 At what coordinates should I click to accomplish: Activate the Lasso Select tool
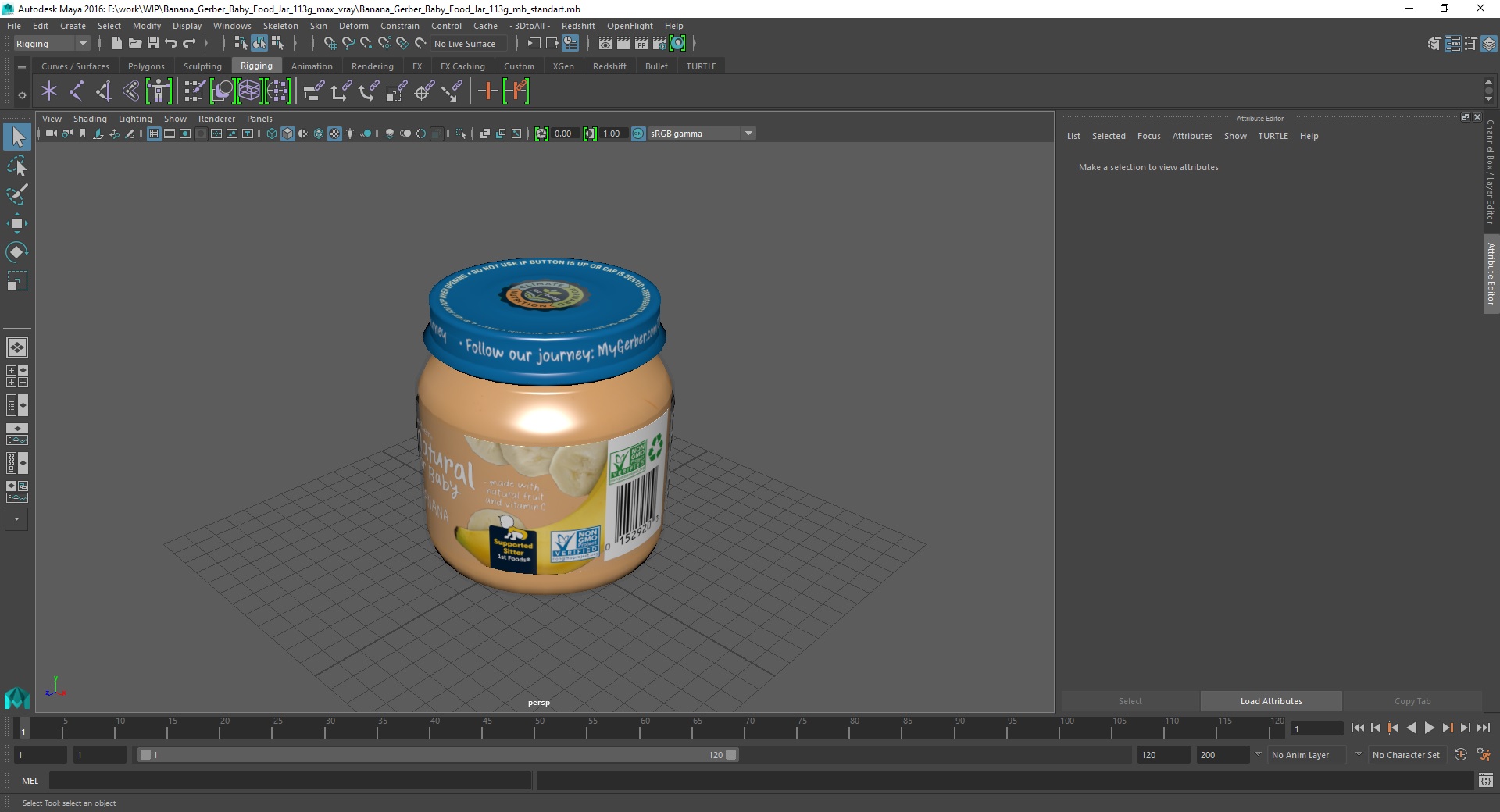tap(16, 166)
